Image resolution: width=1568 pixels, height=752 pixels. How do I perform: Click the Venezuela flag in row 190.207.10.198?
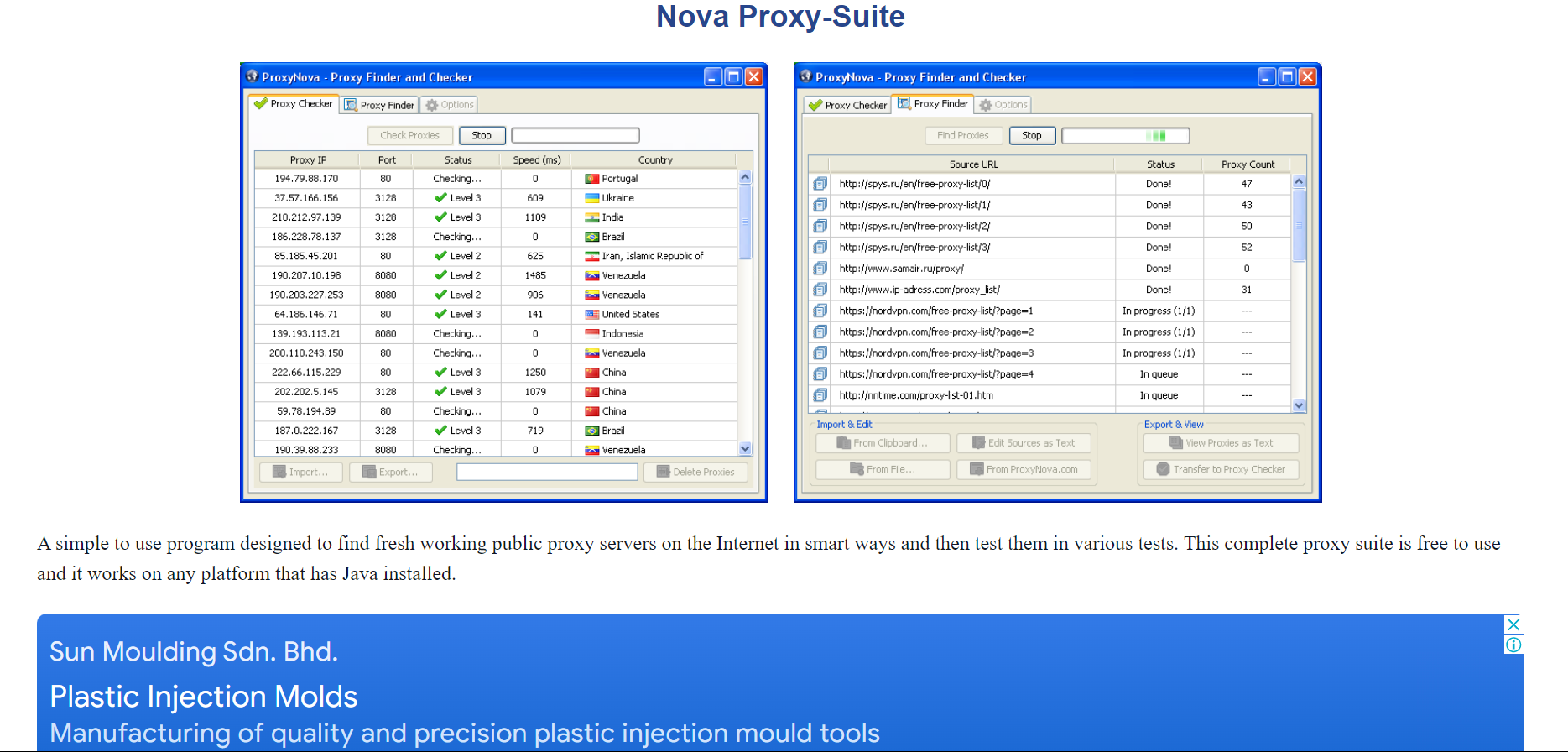tap(591, 275)
